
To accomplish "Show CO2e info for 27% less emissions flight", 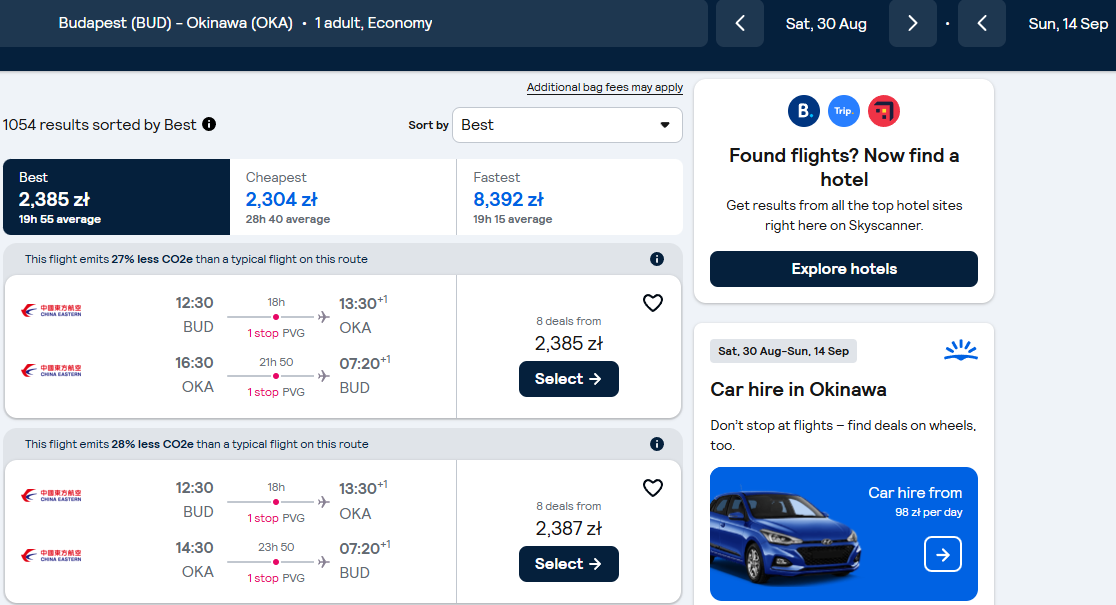I will pos(656,259).
